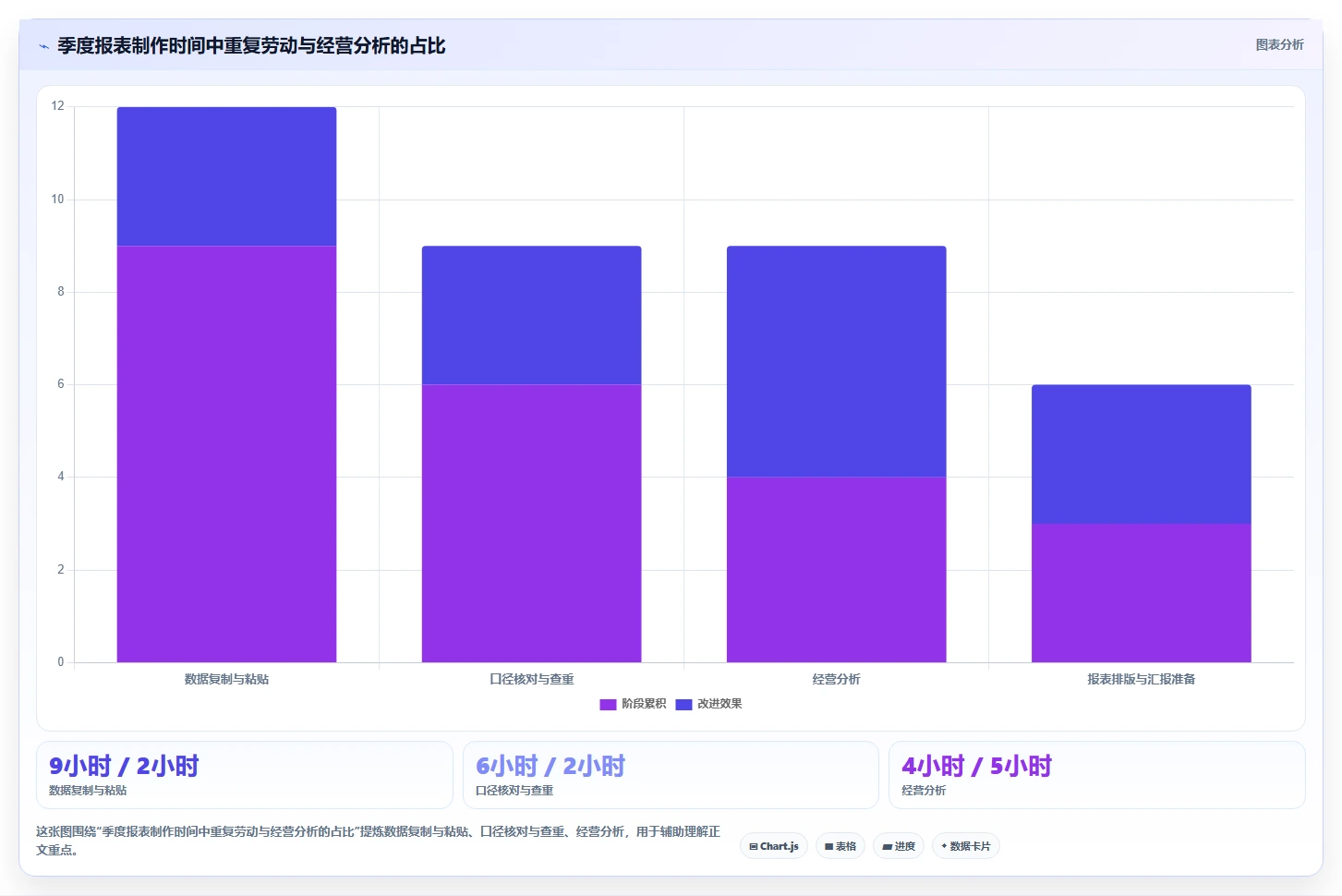Click the blue segment for 报表排版与汇报准备
The height and width of the screenshot is (896, 1342).
click(x=1141, y=454)
